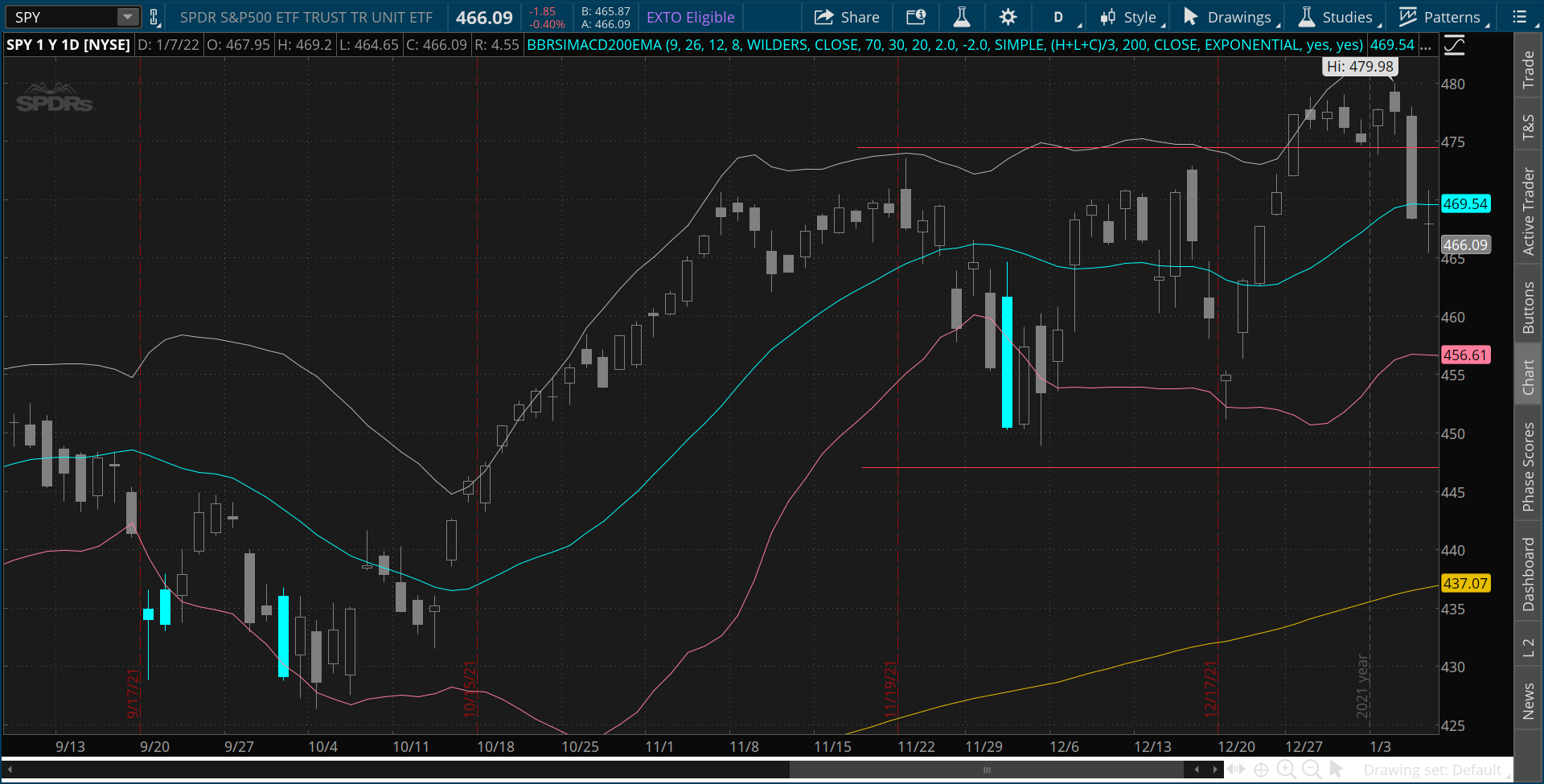The width and height of the screenshot is (1544, 784).
Task: Click the curve fit chart icon below toolbar
Action: point(1454,45)
